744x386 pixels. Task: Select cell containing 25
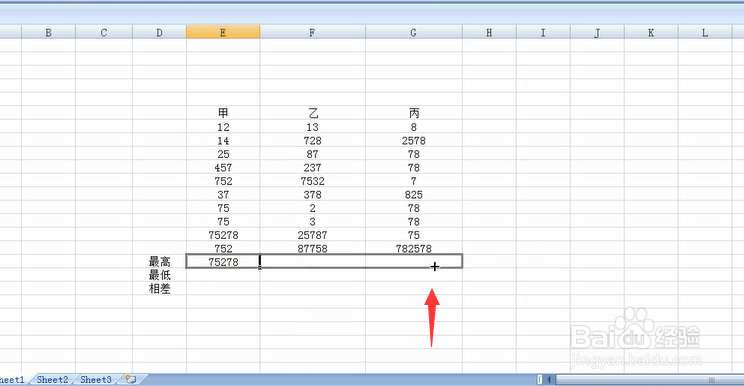pyautogui.click(x=223, y=154)
